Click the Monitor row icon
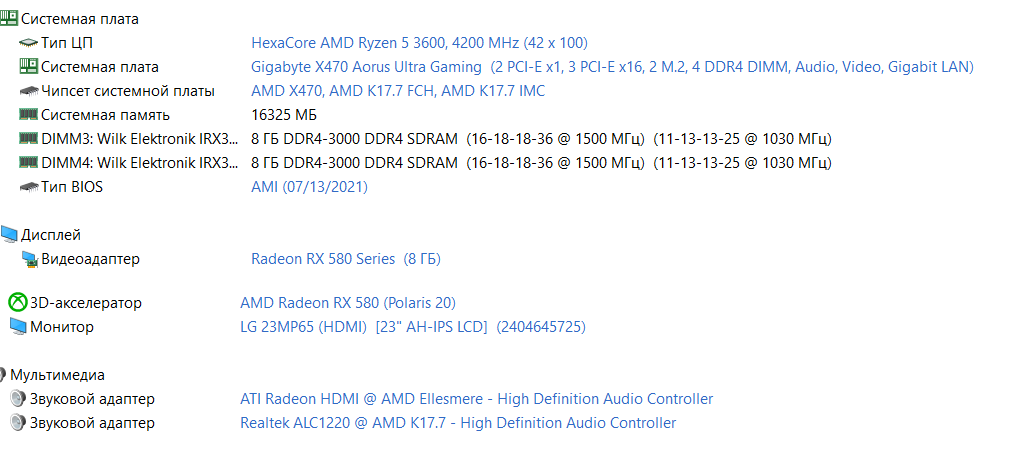This screenshot has width=1022, height=467. click(x=17, y=327)
